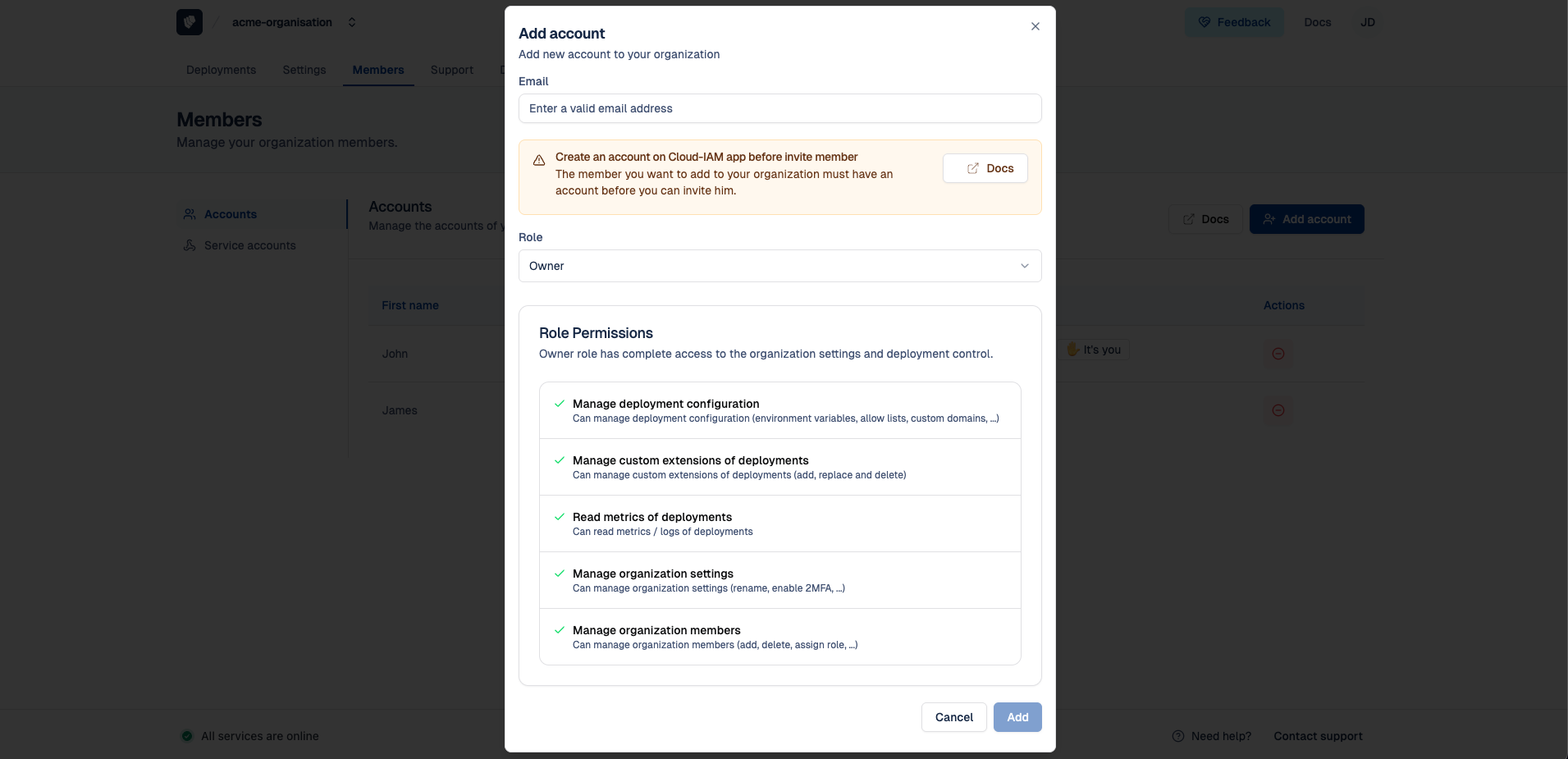This screenshot has width=1568, height=759.
Task: Switch to the Deployments tab
Action: [221, 70]
